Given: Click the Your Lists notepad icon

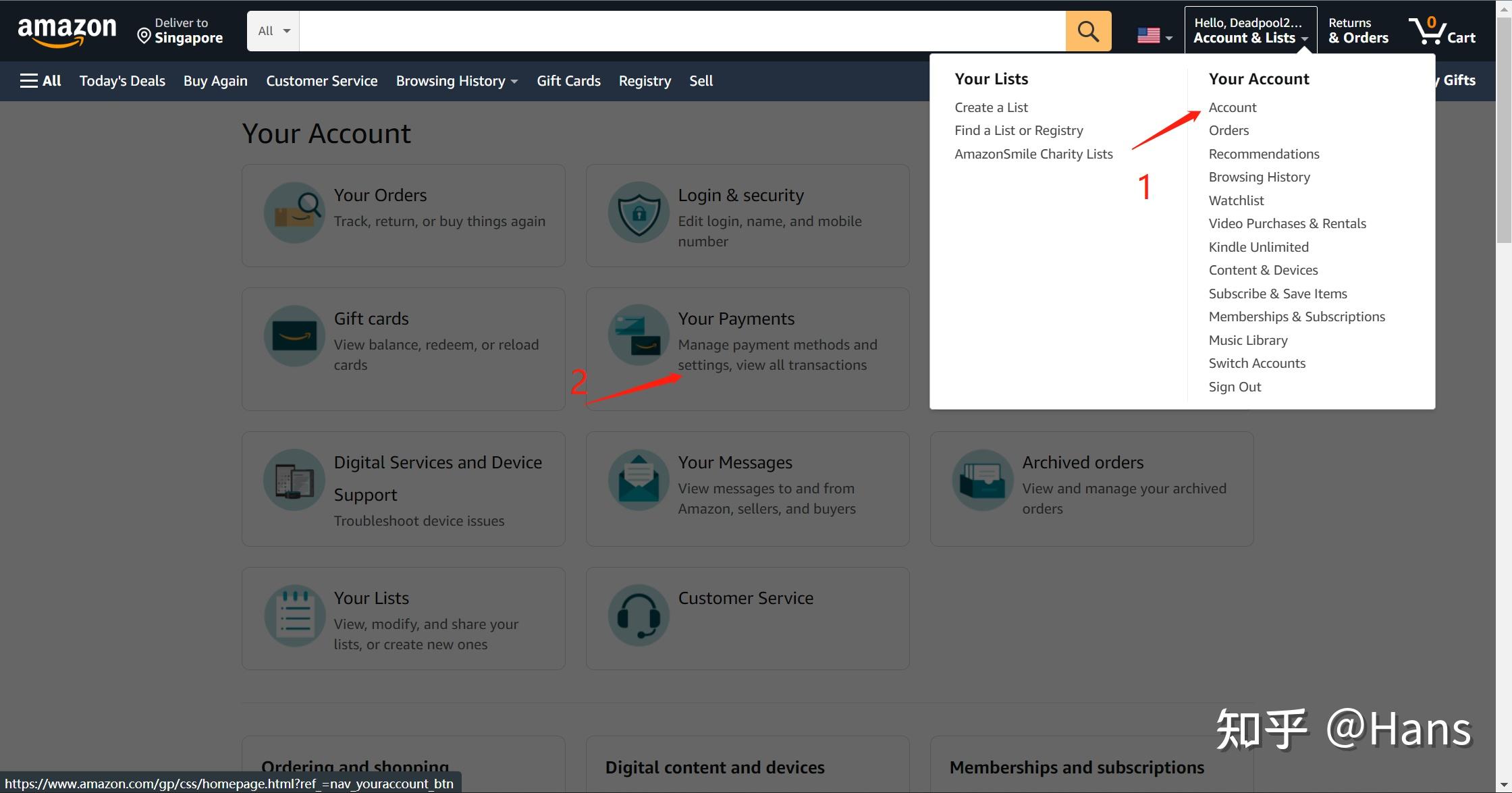Looking at the screenshot, I should (294, 616).
